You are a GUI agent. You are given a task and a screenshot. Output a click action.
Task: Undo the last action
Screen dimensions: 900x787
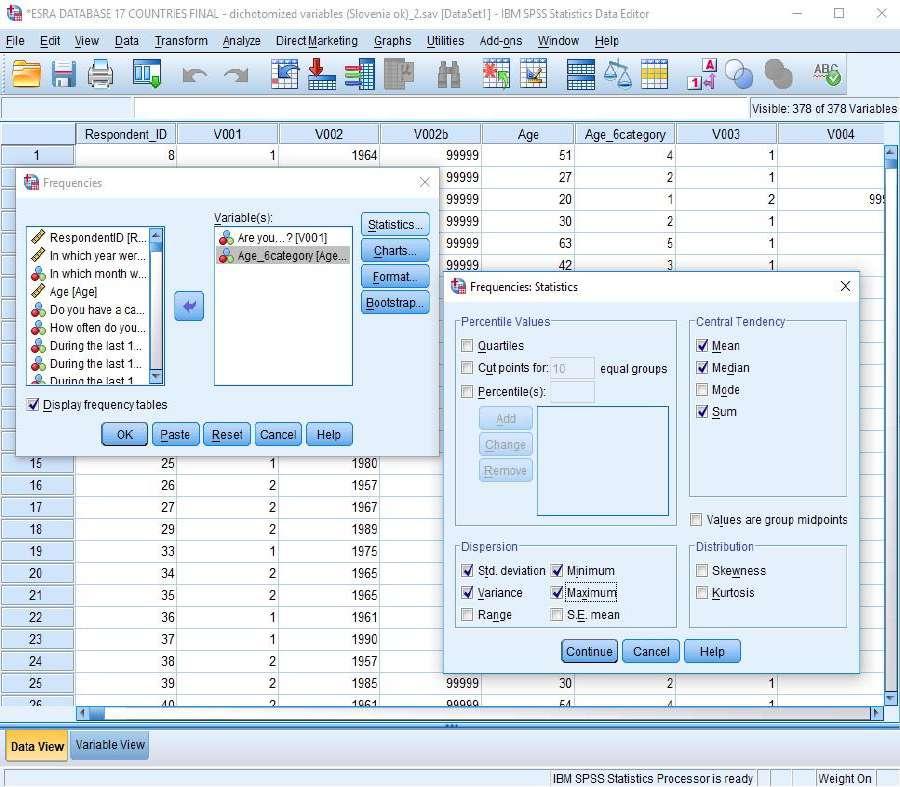pos(195,75)
